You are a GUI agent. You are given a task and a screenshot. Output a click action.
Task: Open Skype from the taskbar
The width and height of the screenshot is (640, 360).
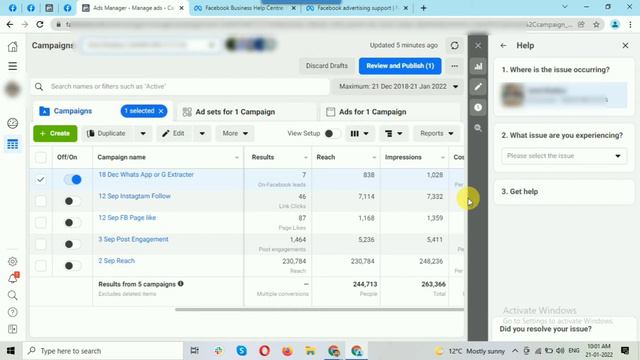point(242,351)
